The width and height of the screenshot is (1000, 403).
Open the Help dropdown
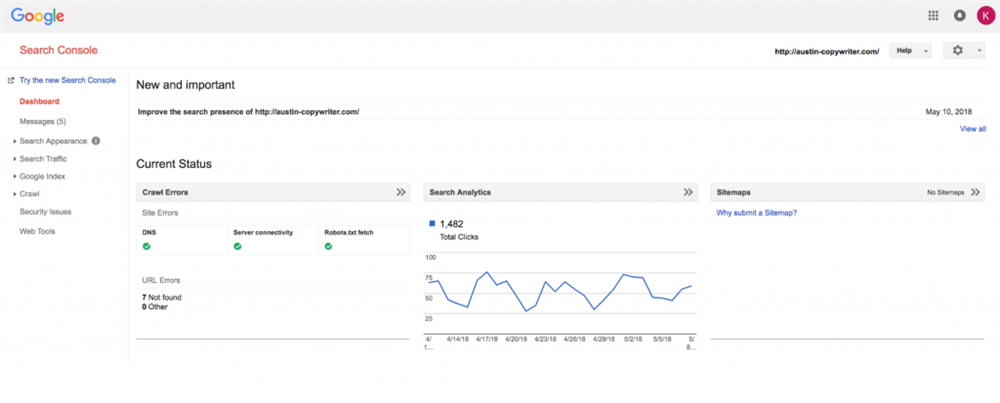coord(910,50)
